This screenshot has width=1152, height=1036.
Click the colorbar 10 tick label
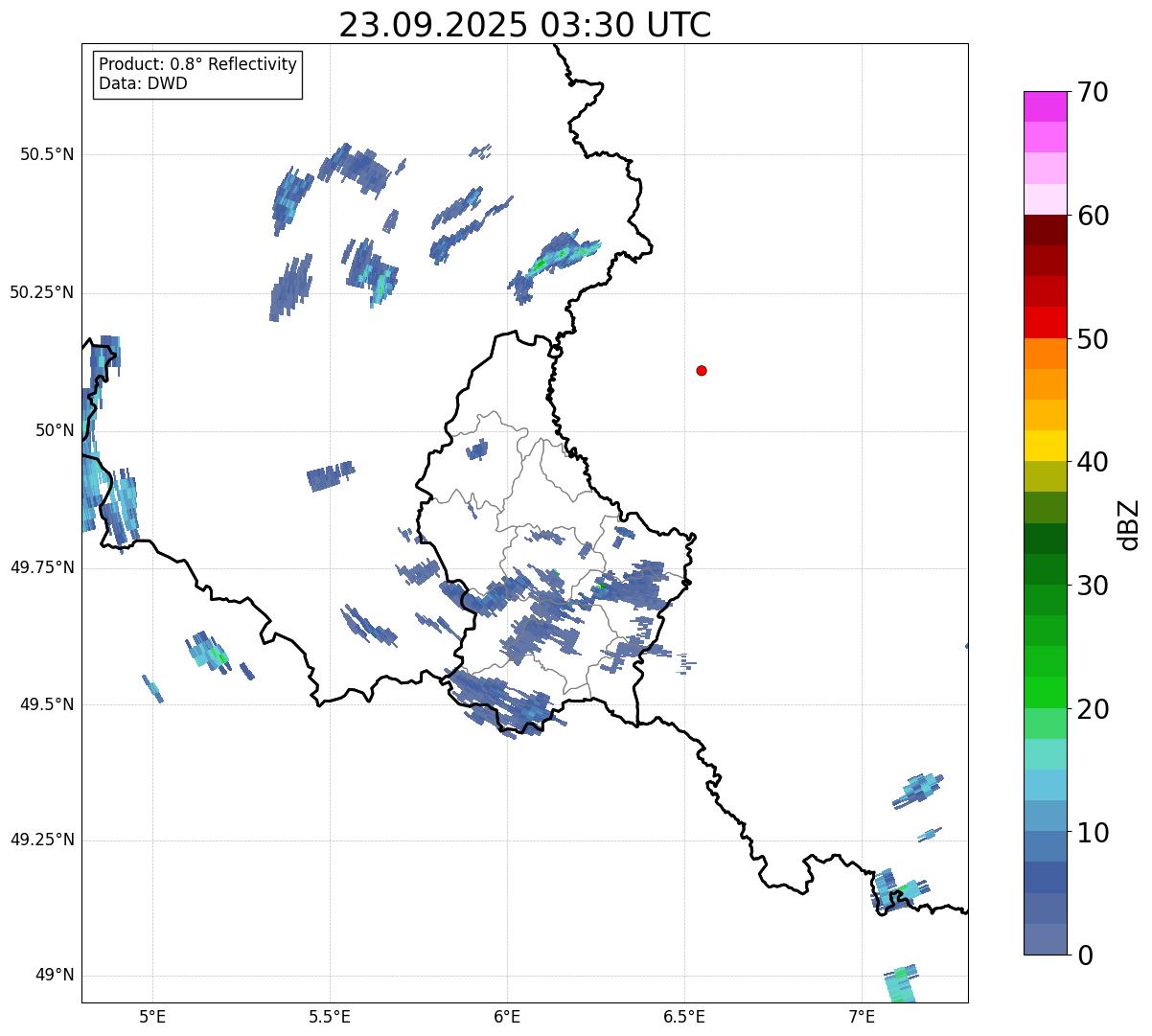point(1094,833)
